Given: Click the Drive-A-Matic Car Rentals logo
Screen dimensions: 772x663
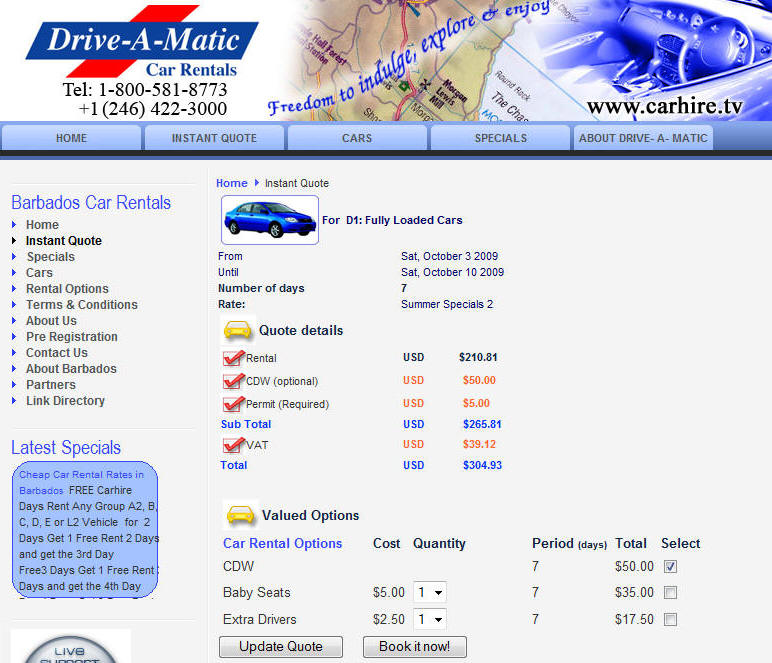Looking at the screenshot, I should [x=142, y=42].
